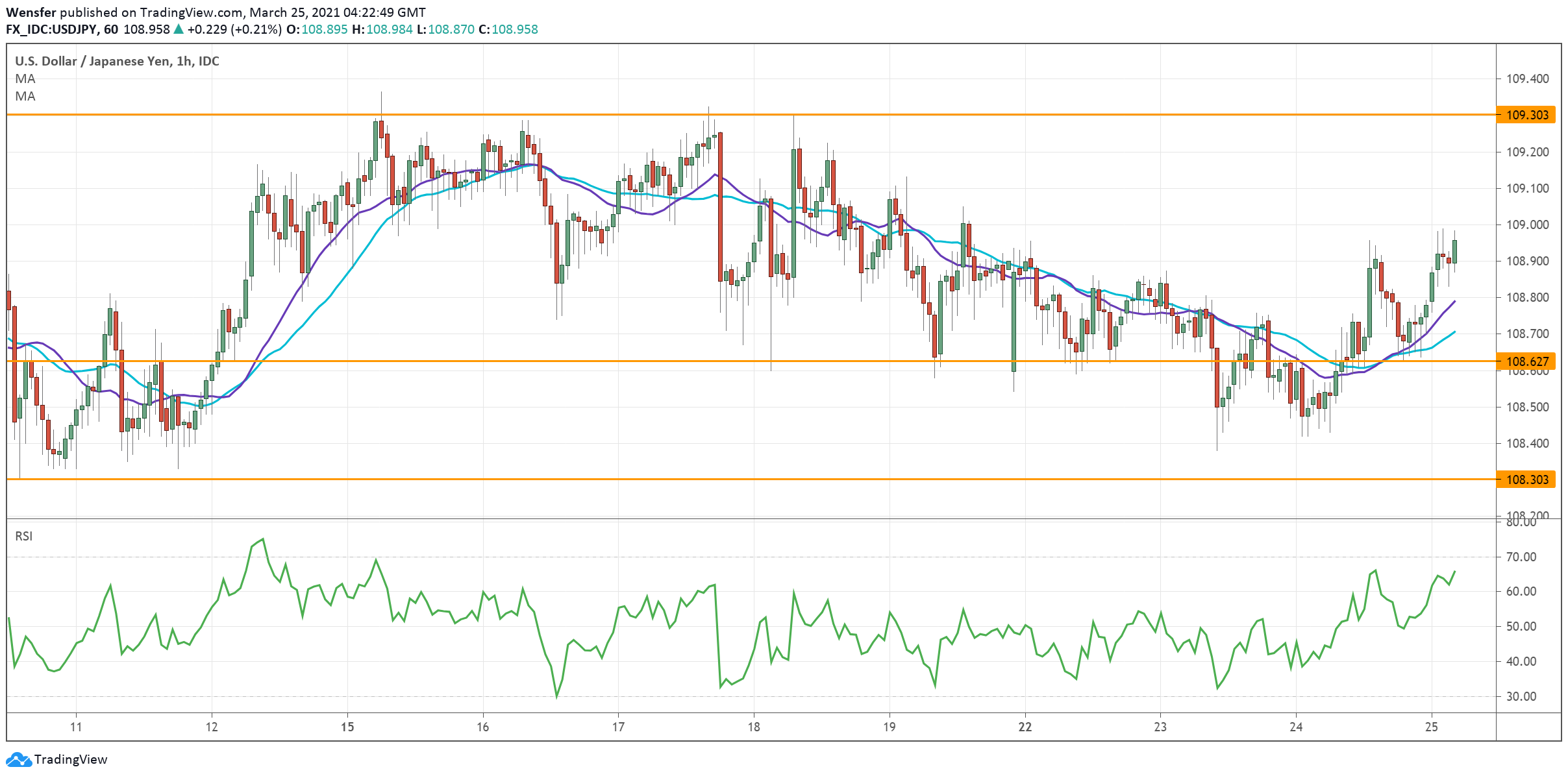
Task: Click the Wensfer author name
Action: click(x=31, y=12)
